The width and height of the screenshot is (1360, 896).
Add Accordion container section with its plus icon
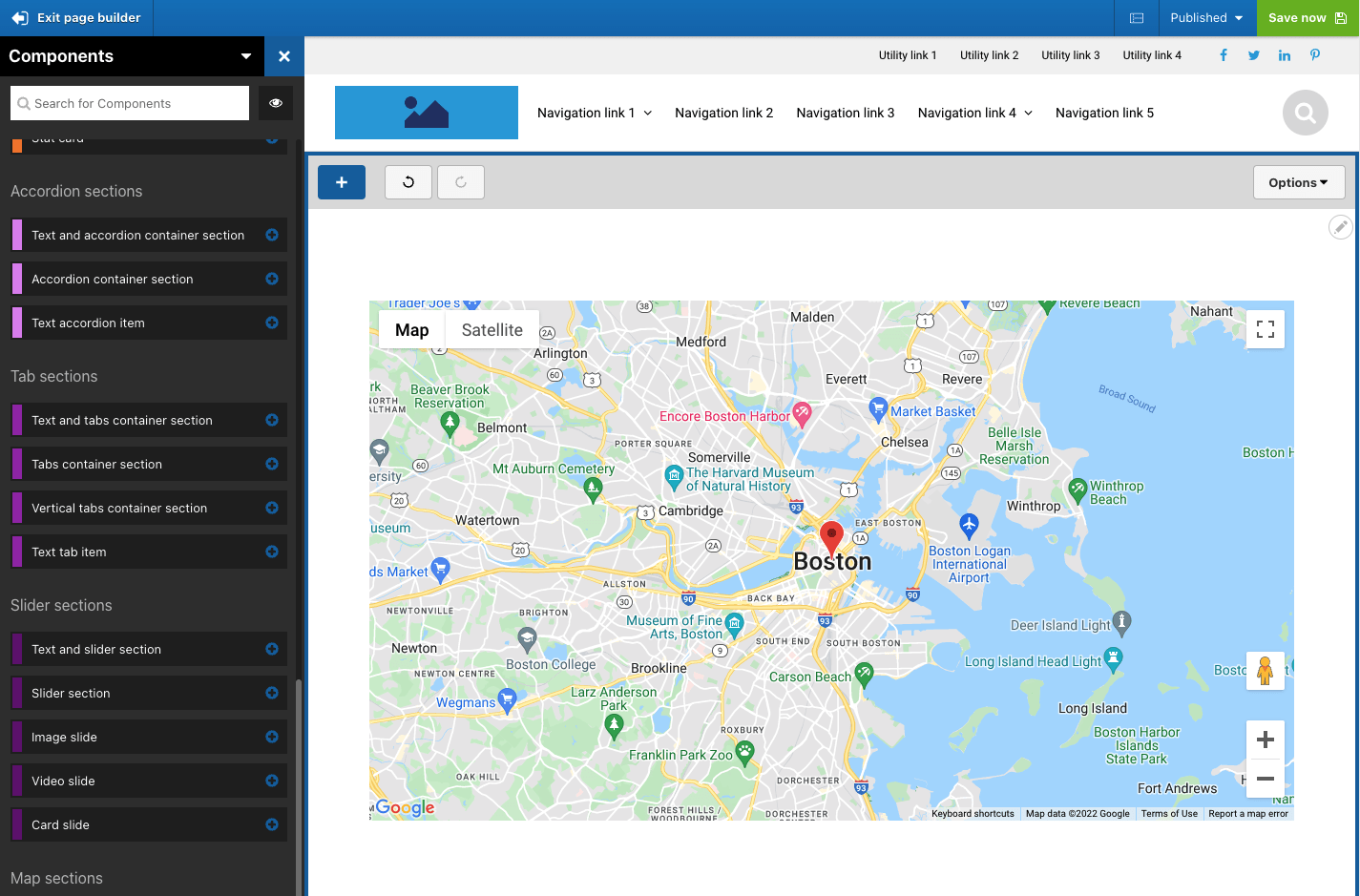coord(272,279)
